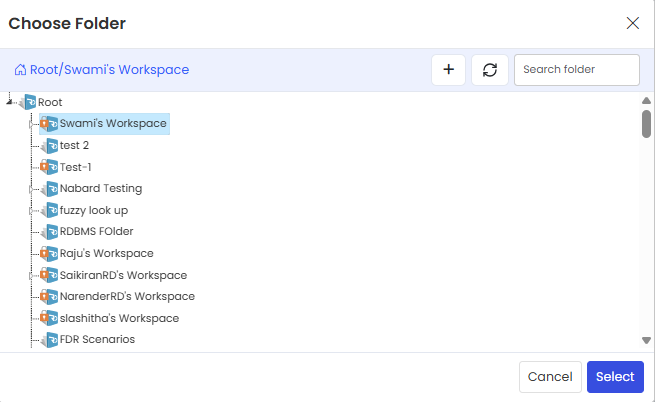This screenshot has width=655, height=402.
Task: Select the Nabard Testing folder
Action: [101, 188]
